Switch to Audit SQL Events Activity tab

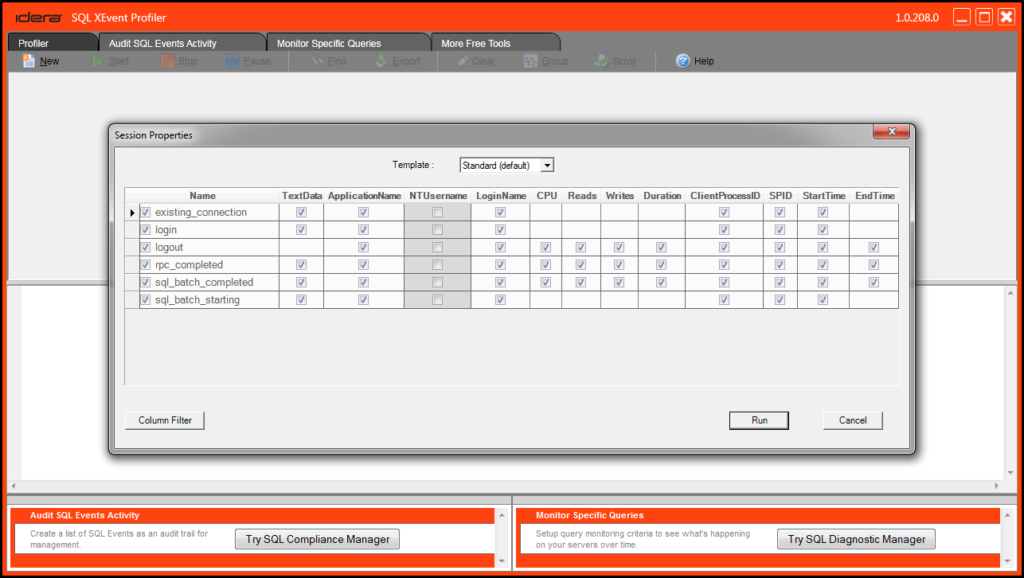pyautogui.click(x=182, y=43)
